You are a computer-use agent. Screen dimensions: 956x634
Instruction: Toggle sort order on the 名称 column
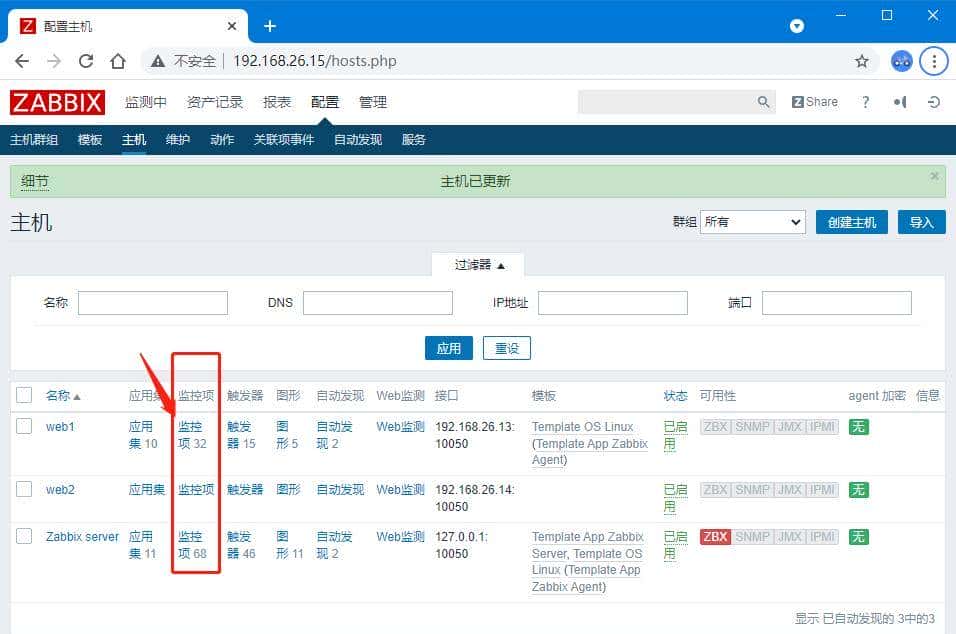point(58,394)
